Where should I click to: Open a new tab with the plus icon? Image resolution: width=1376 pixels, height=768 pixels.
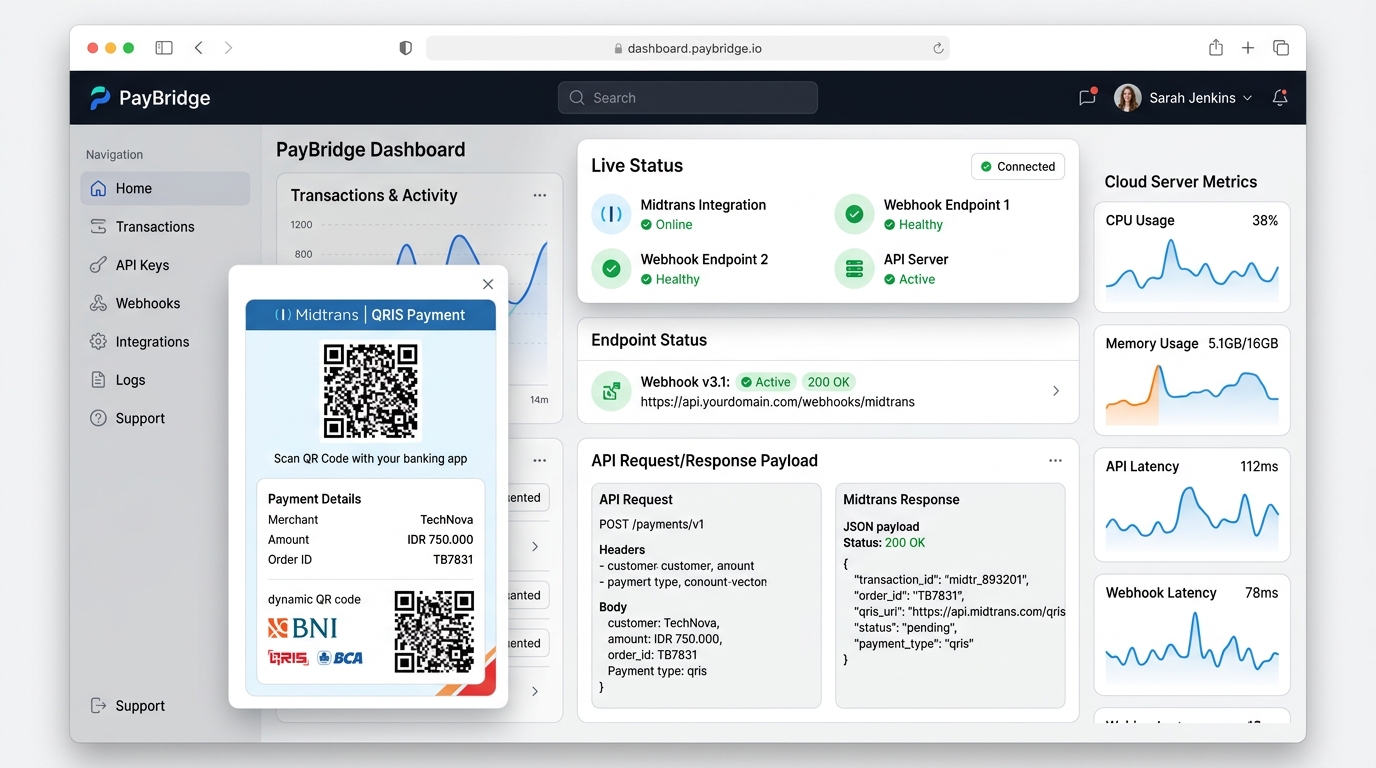click(x=1248, y=48)
